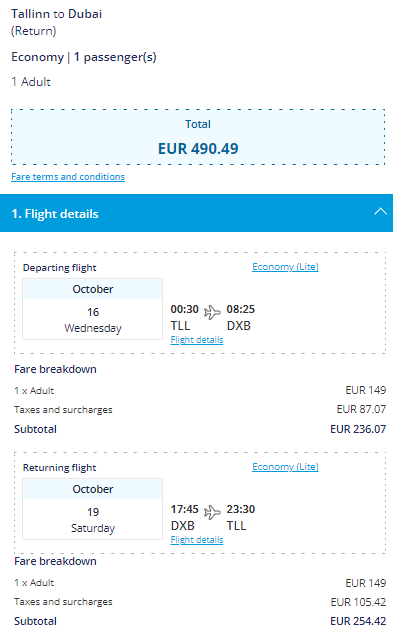
Task: View Flight details for TLL to DXB
Action: (x=197, y=340)
